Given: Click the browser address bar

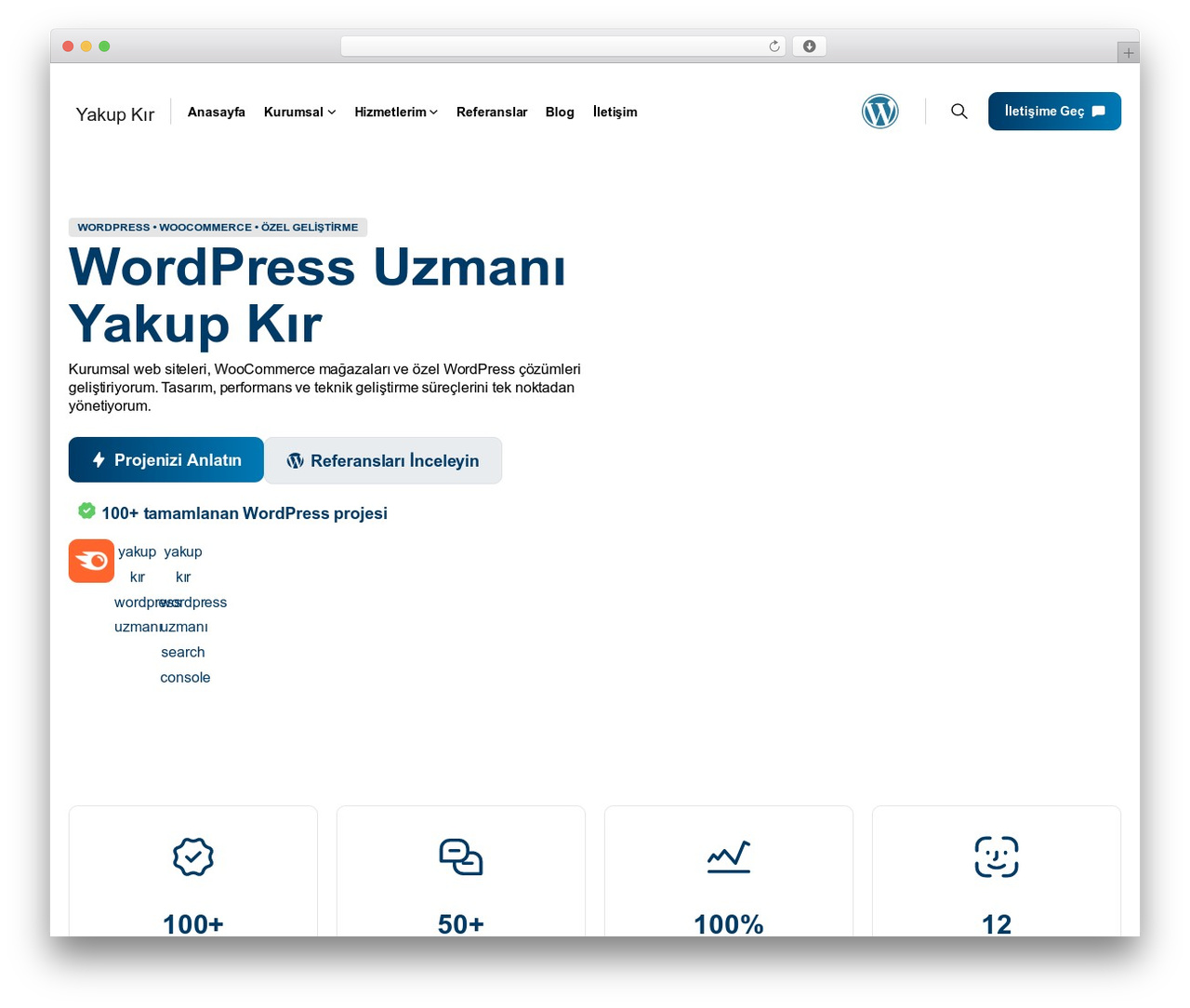Looking at the screenshot, I should tap(562, 46).
